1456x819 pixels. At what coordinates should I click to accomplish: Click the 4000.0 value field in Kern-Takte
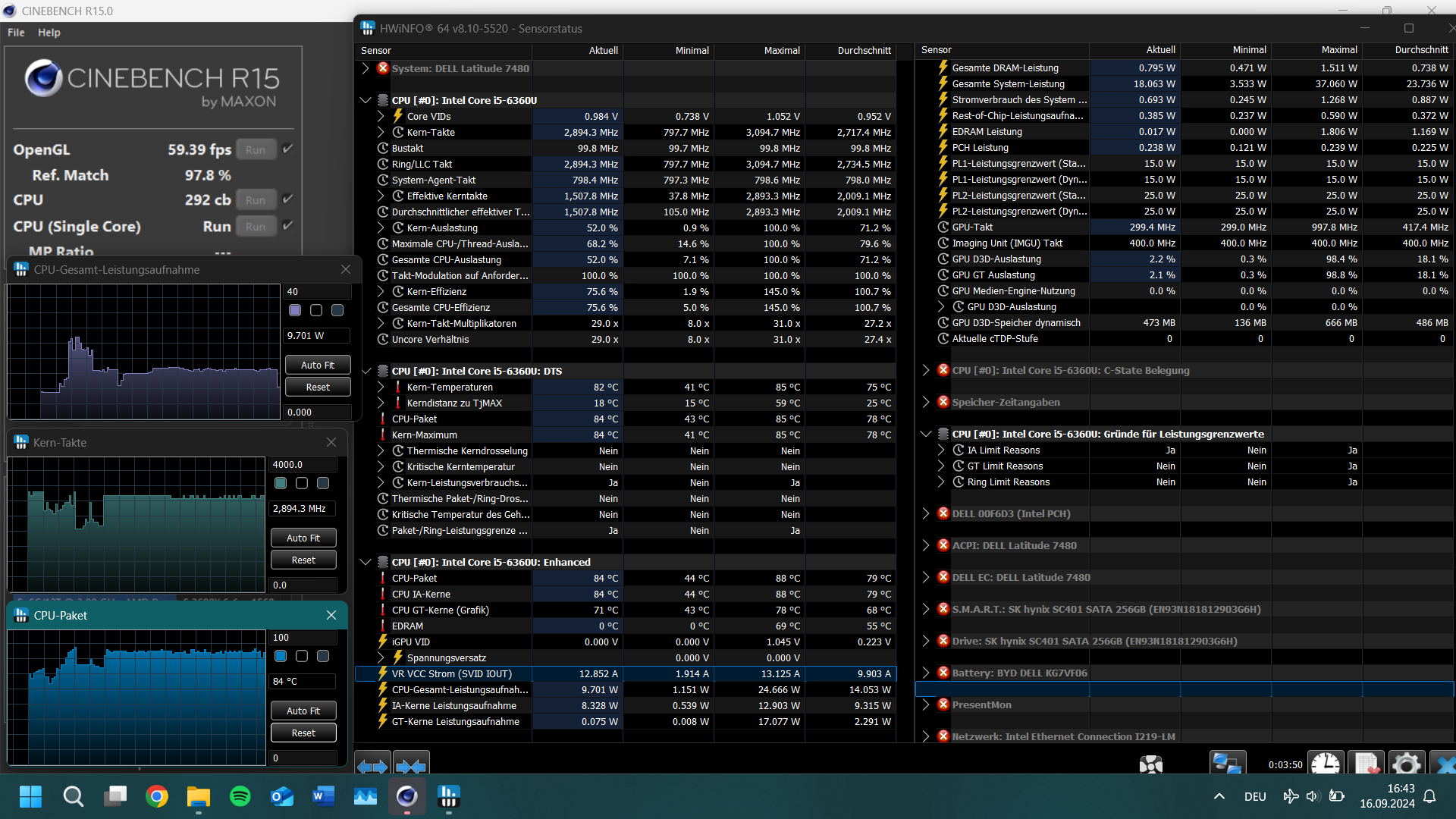[x=302, y=464]
